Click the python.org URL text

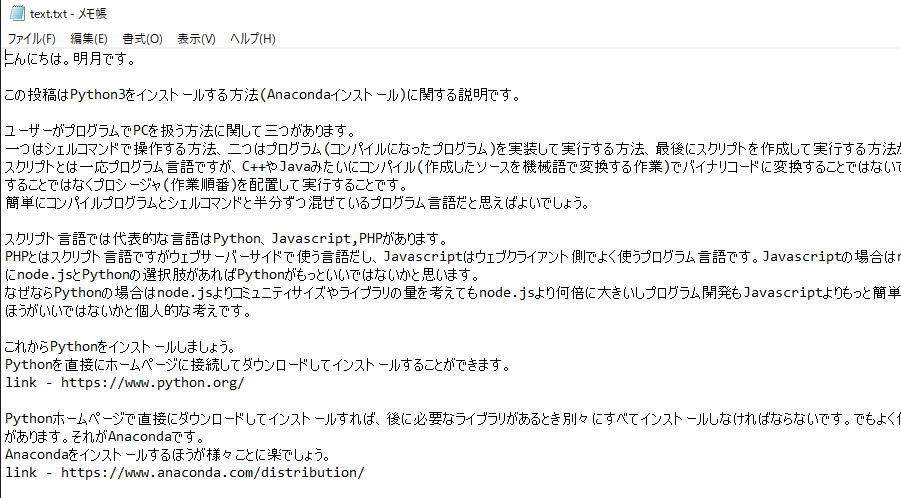153,383
